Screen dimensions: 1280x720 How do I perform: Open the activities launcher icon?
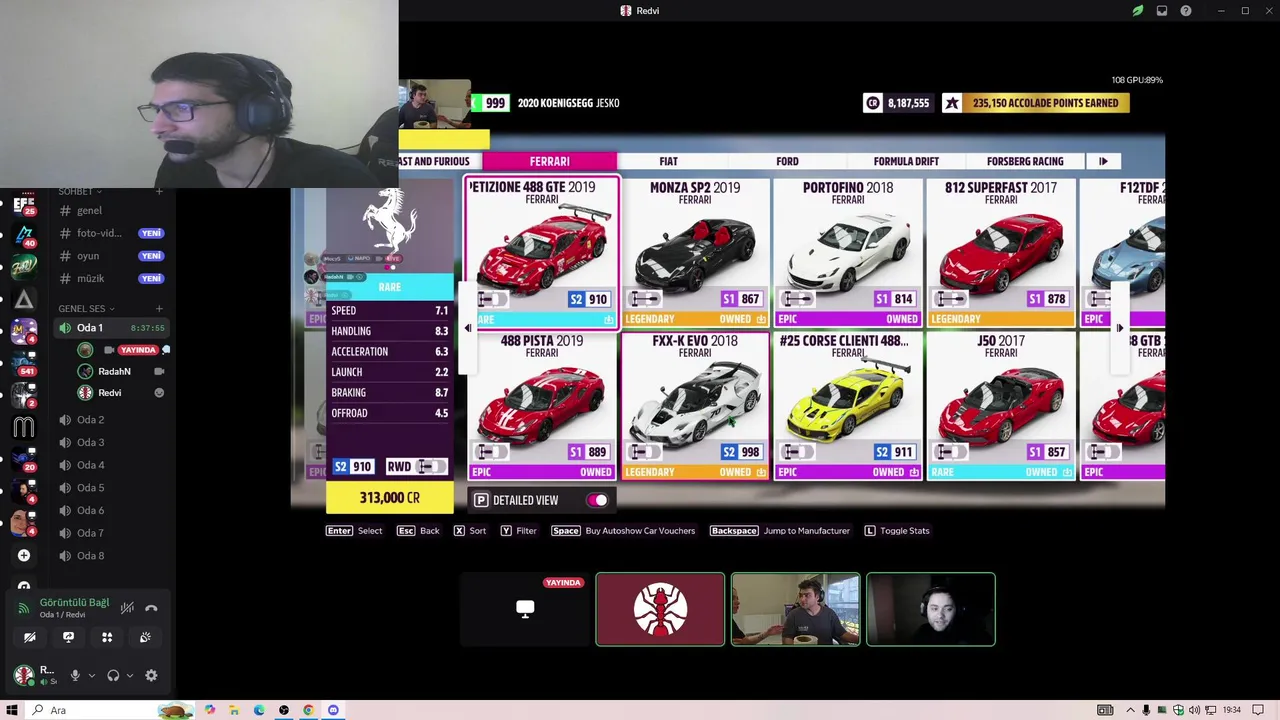pyautogui.click(x=107, y=637)
